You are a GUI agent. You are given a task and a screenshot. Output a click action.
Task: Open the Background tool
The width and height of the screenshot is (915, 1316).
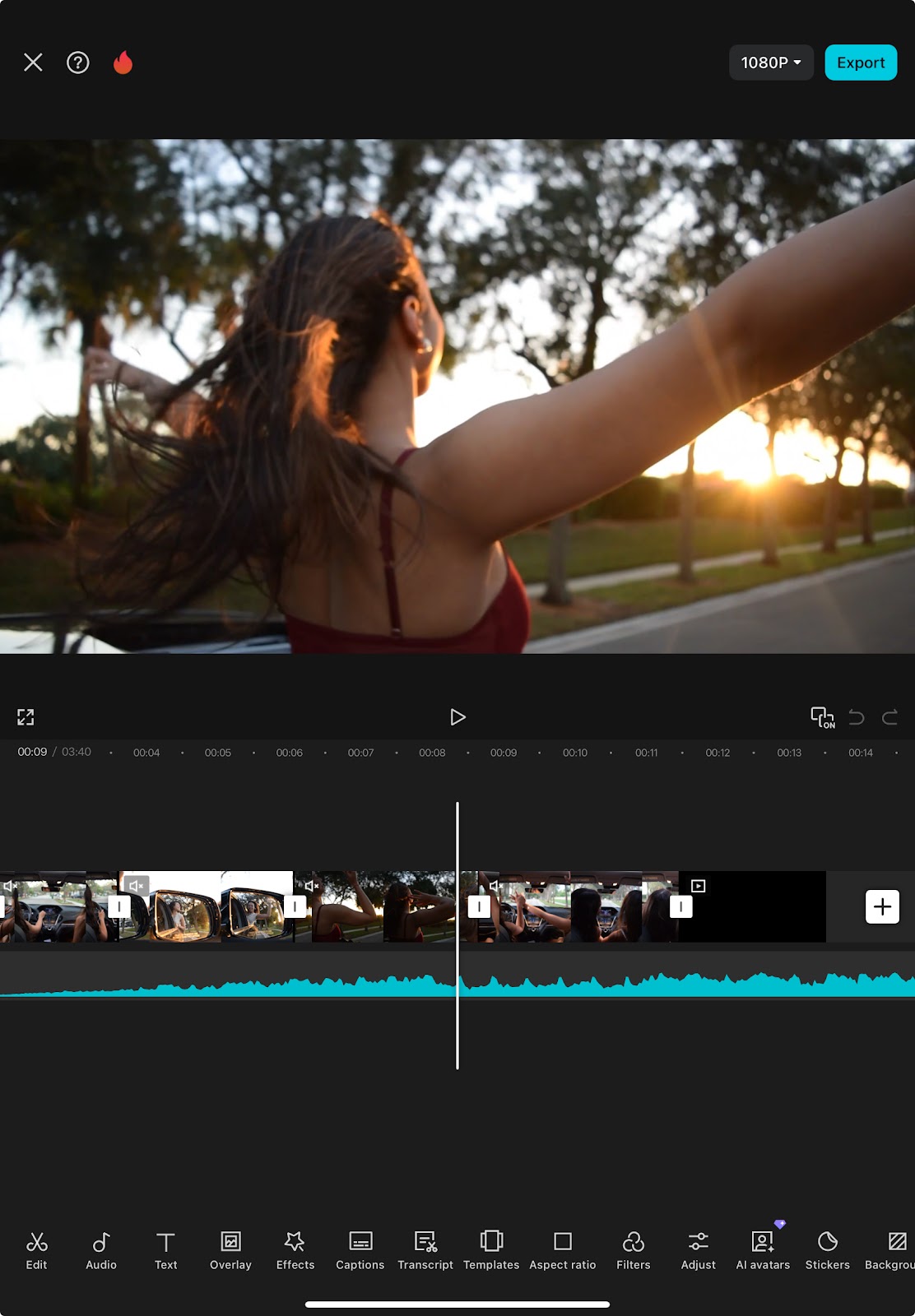tap(890, 1250)
